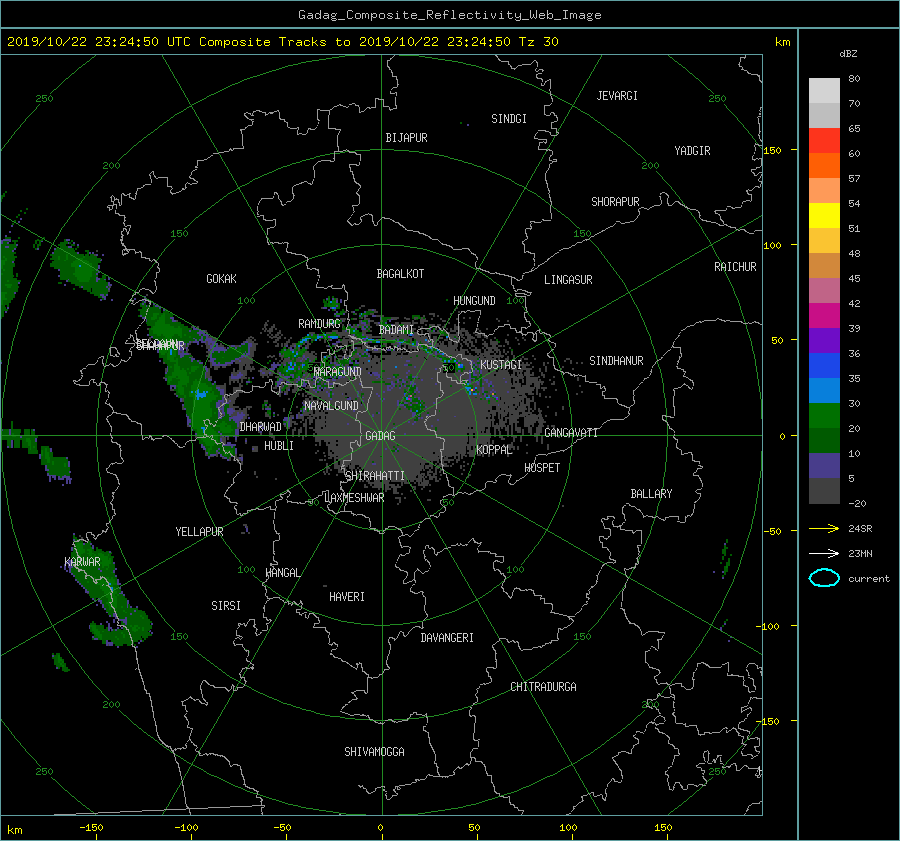
Task: Click the HANGAL city label
Action: click(283, 573)
